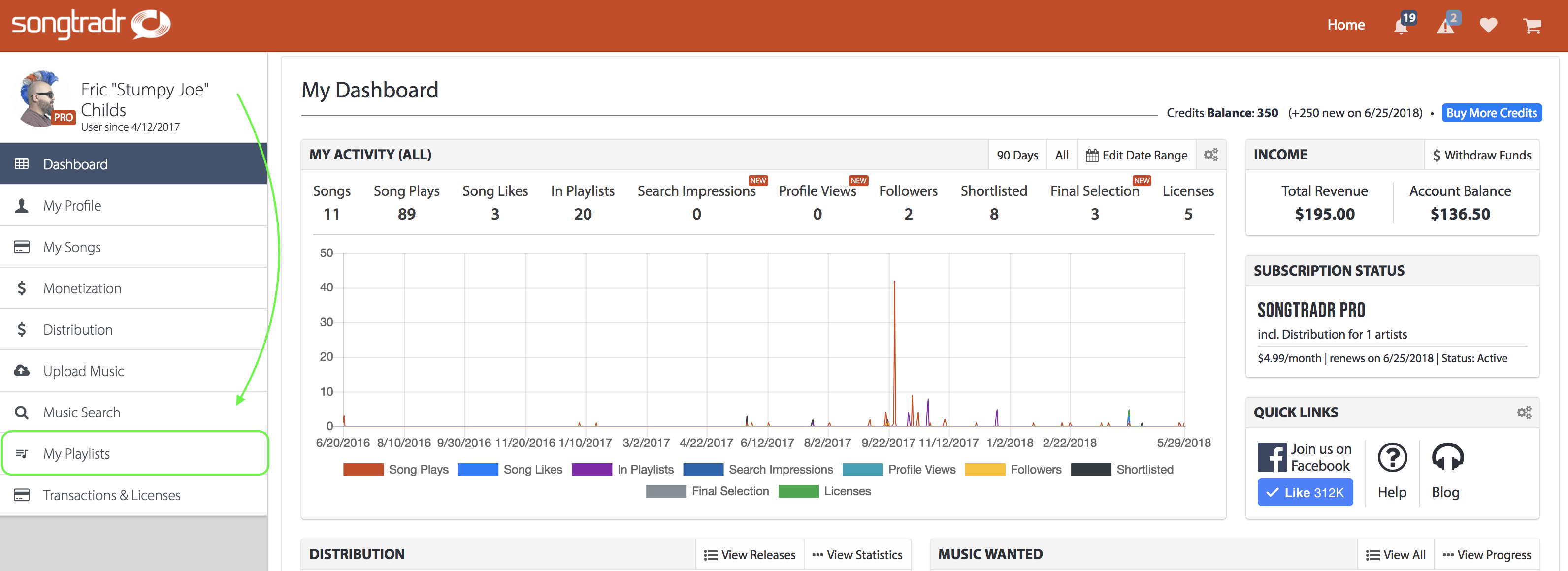Click the Songs stat 11
The height and width of the screenshot is (571, 1568).
coord(331,214)
